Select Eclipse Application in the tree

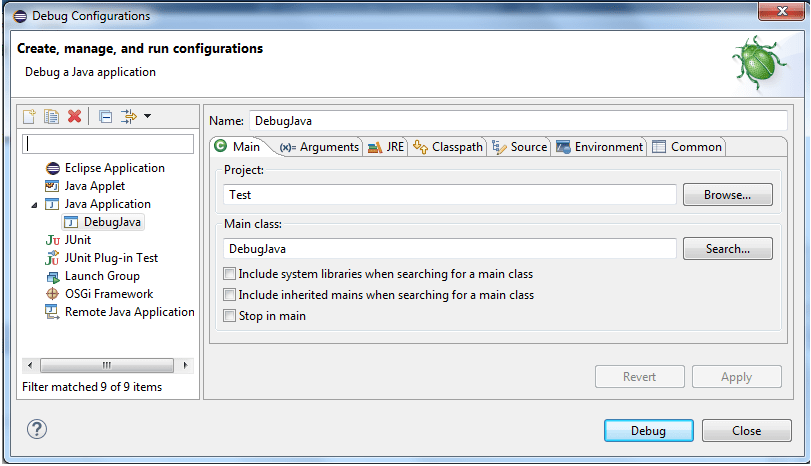point(114,168)
